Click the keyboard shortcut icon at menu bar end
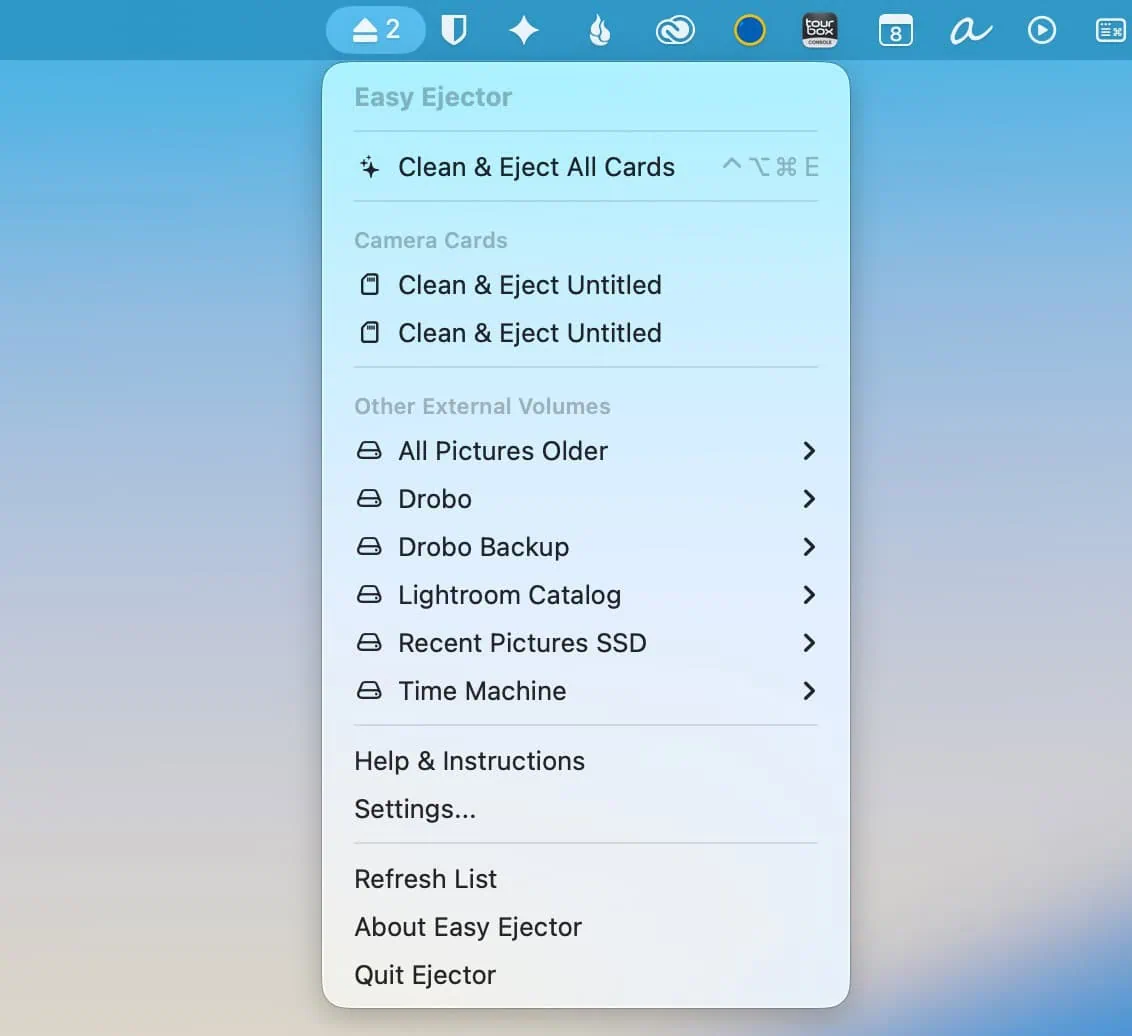 1111,30
